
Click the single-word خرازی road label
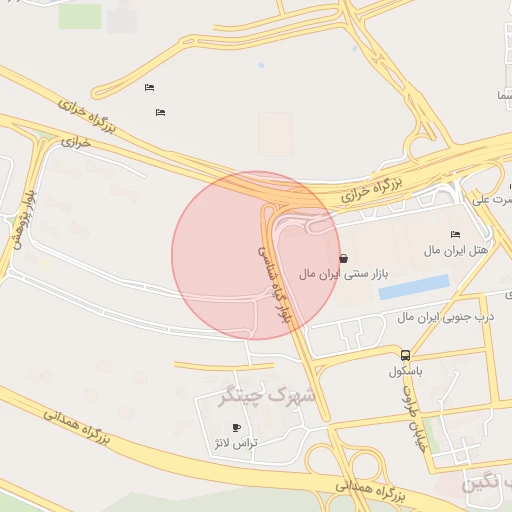(x=76, y=143)
